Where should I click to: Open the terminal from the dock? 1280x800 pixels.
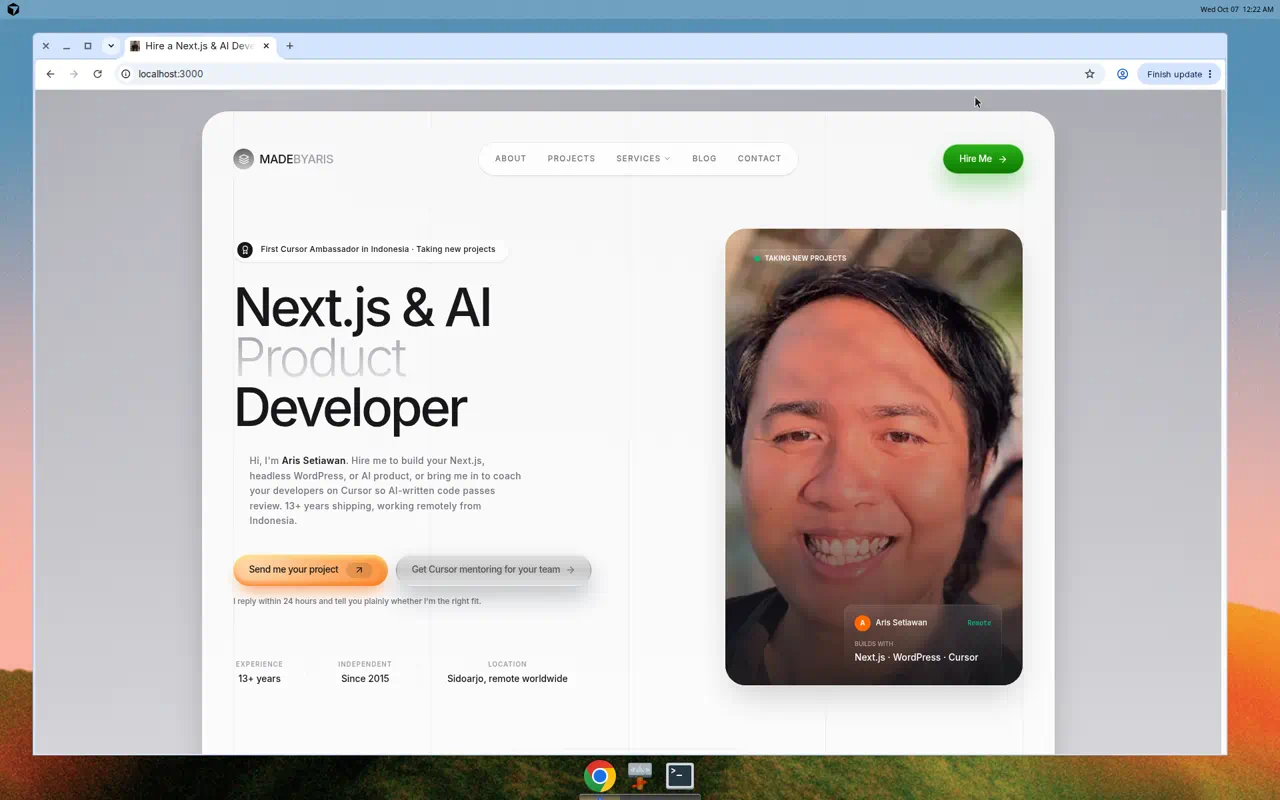point(680,776)
